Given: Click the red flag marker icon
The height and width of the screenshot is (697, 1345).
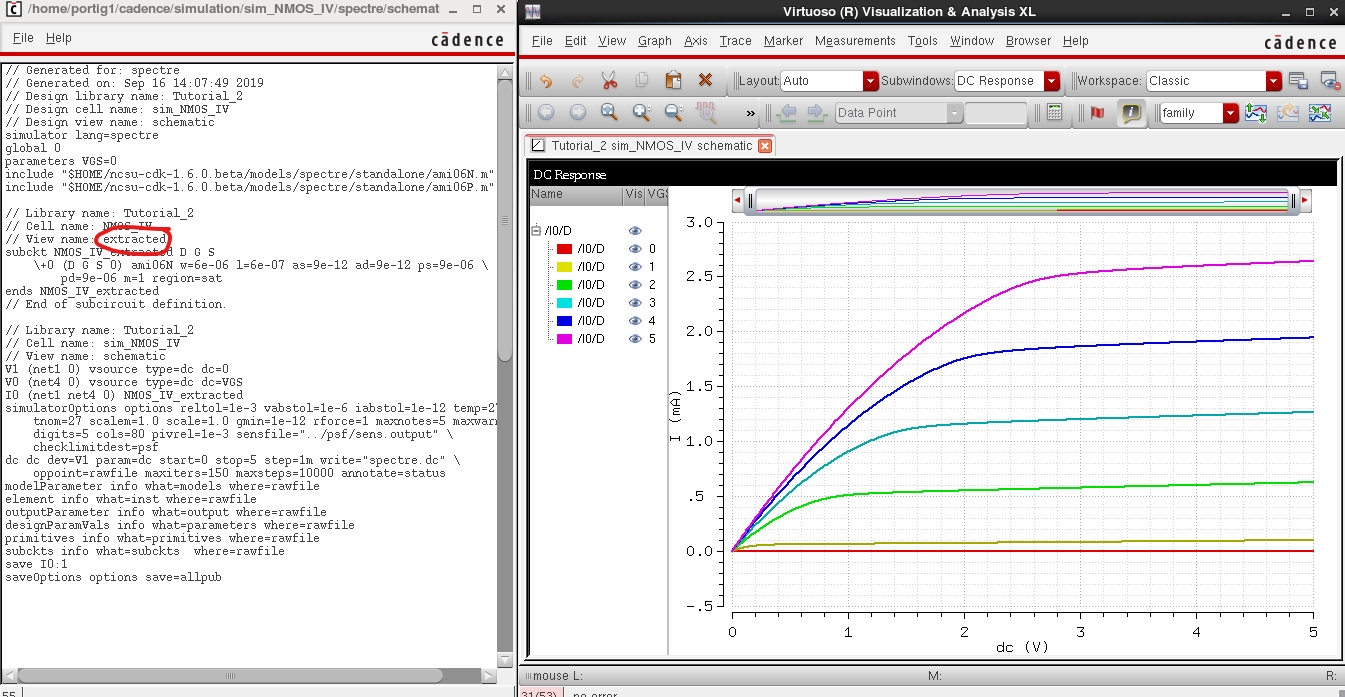Looking at the screenshot, I should coord(1097,113).
